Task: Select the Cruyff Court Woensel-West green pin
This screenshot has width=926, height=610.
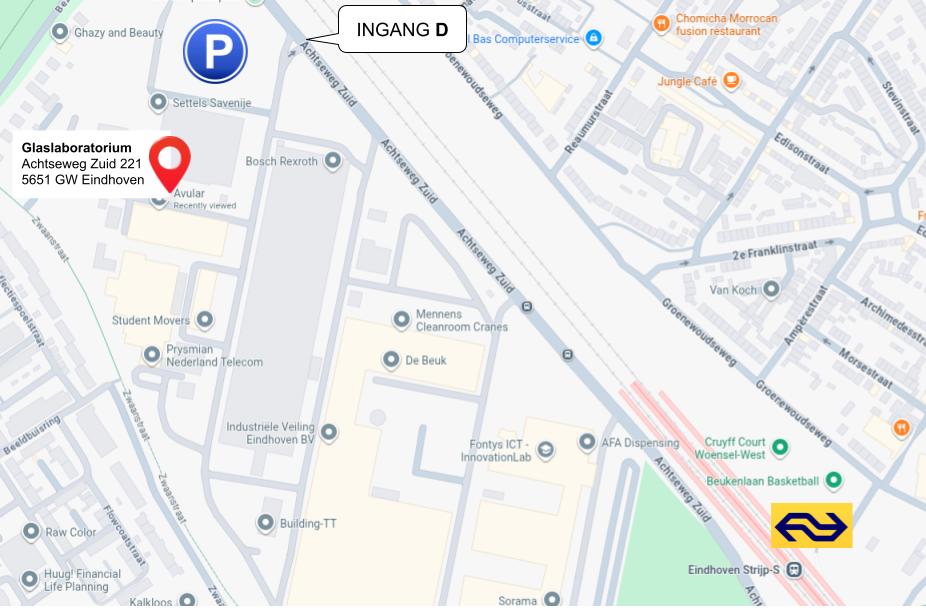Action: 780,447
